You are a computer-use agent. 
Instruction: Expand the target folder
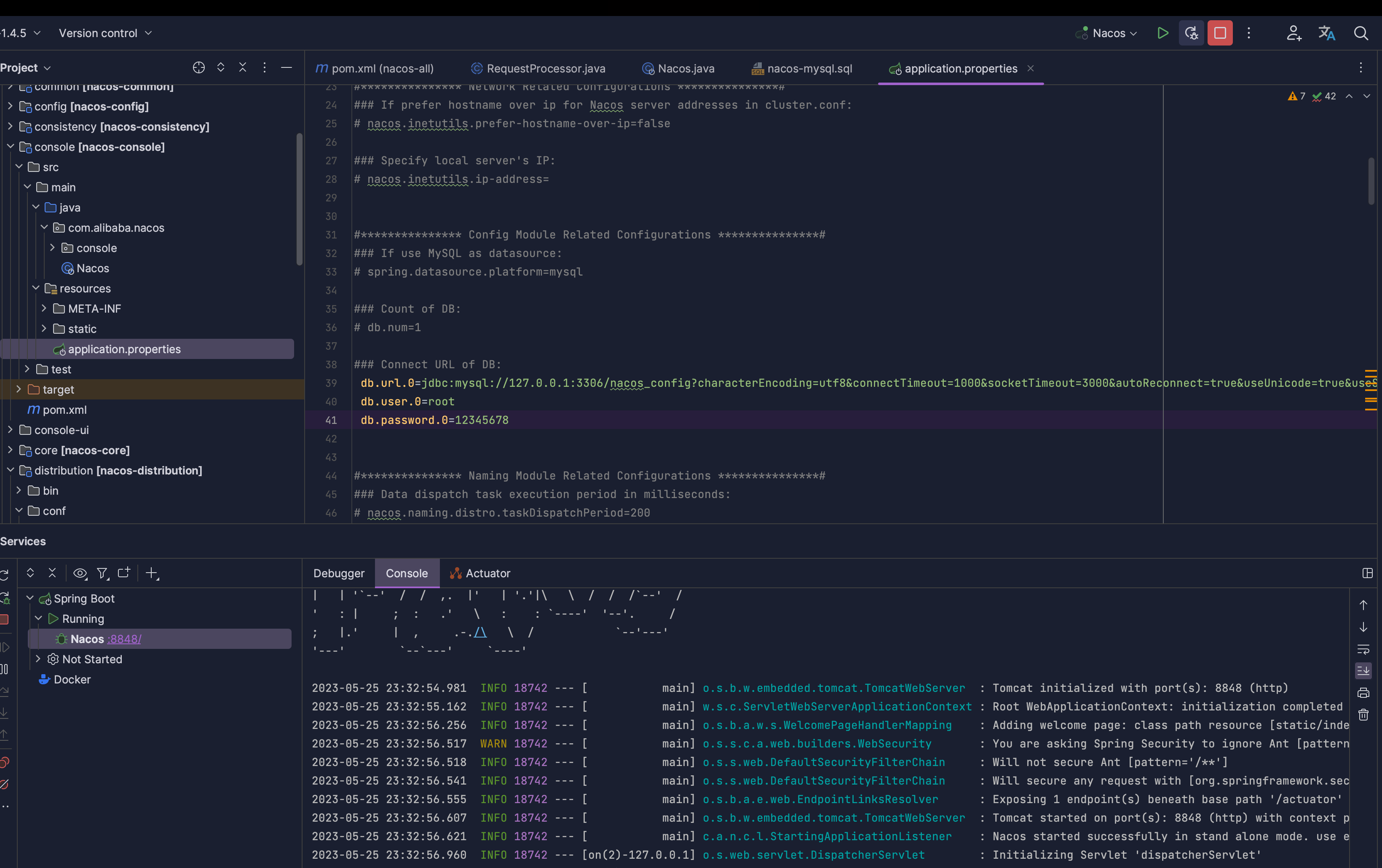pyautogui.click(x=19, y=389)
